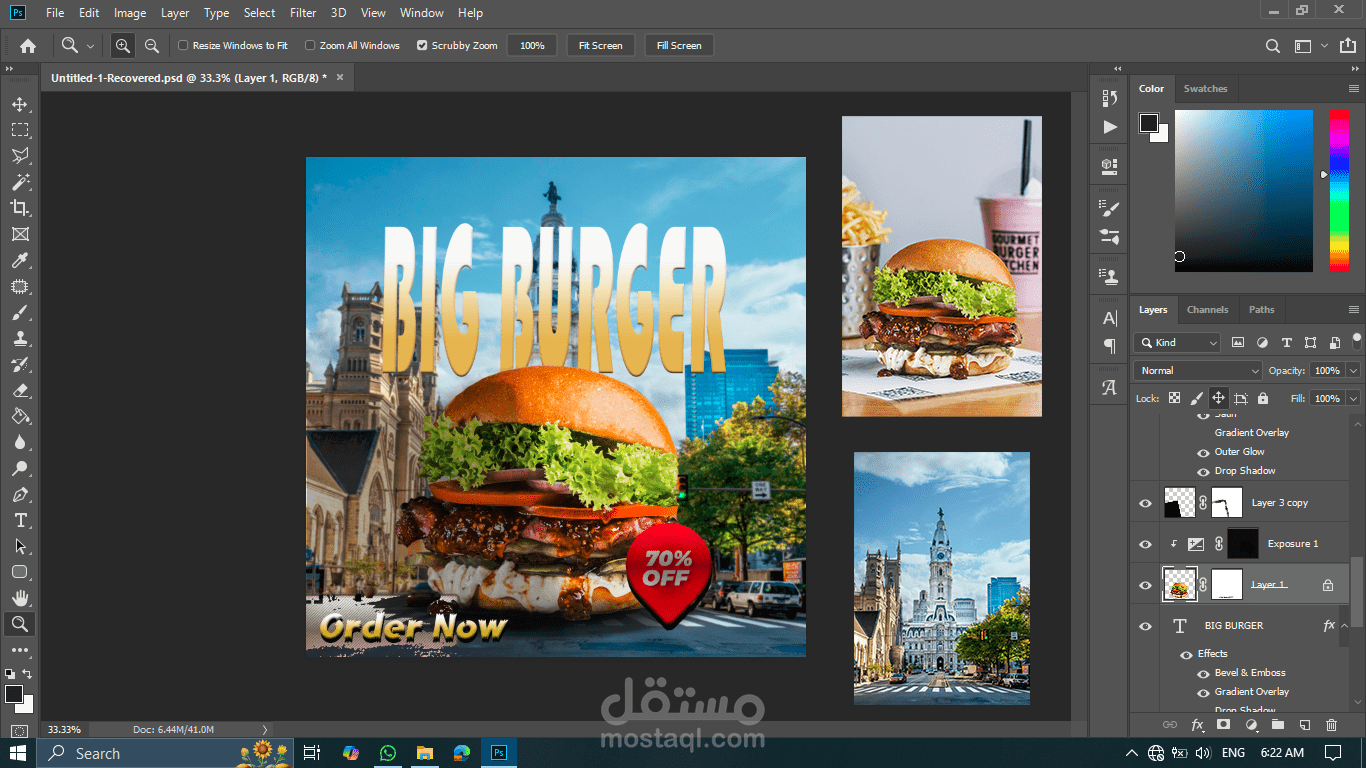
Task: Select the Paint Bucket tool
Action: click(x=20, y=417)
